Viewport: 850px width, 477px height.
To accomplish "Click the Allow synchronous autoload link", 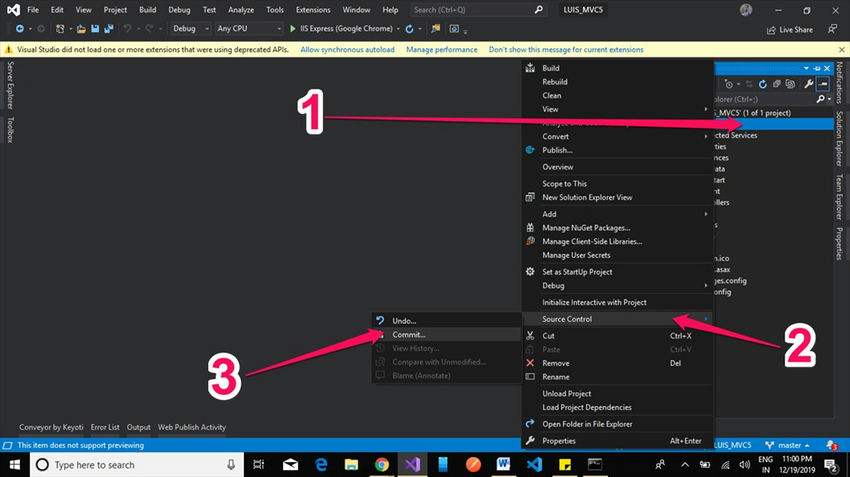I will click(347, 49).
